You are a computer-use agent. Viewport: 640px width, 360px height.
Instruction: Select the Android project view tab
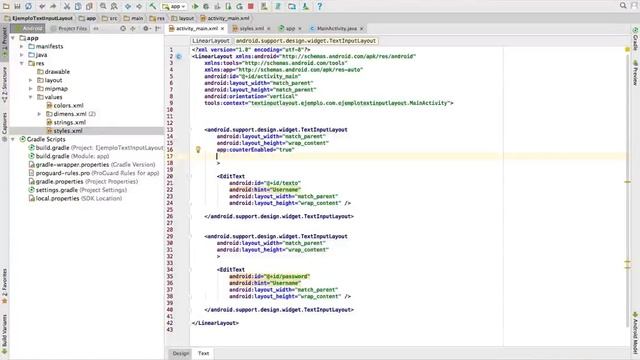pyautogui.click(x=28, y=29)
